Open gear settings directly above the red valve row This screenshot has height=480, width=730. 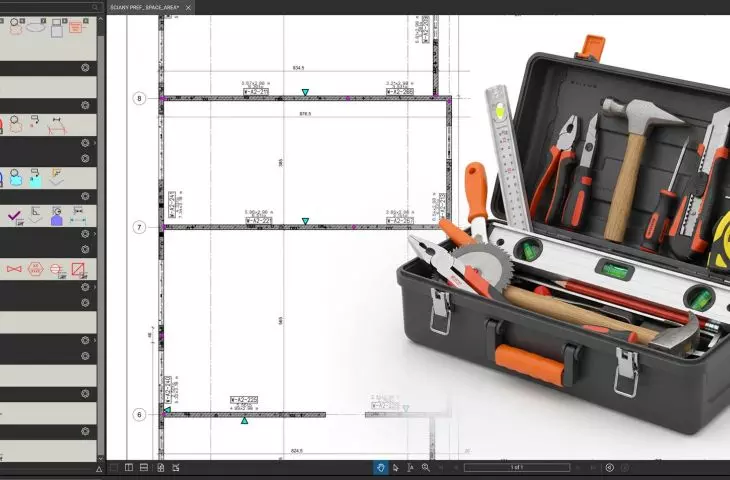(85, 249)
